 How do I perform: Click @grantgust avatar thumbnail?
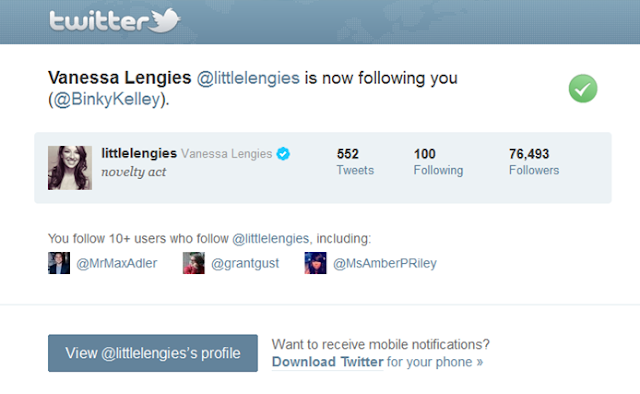193,263
